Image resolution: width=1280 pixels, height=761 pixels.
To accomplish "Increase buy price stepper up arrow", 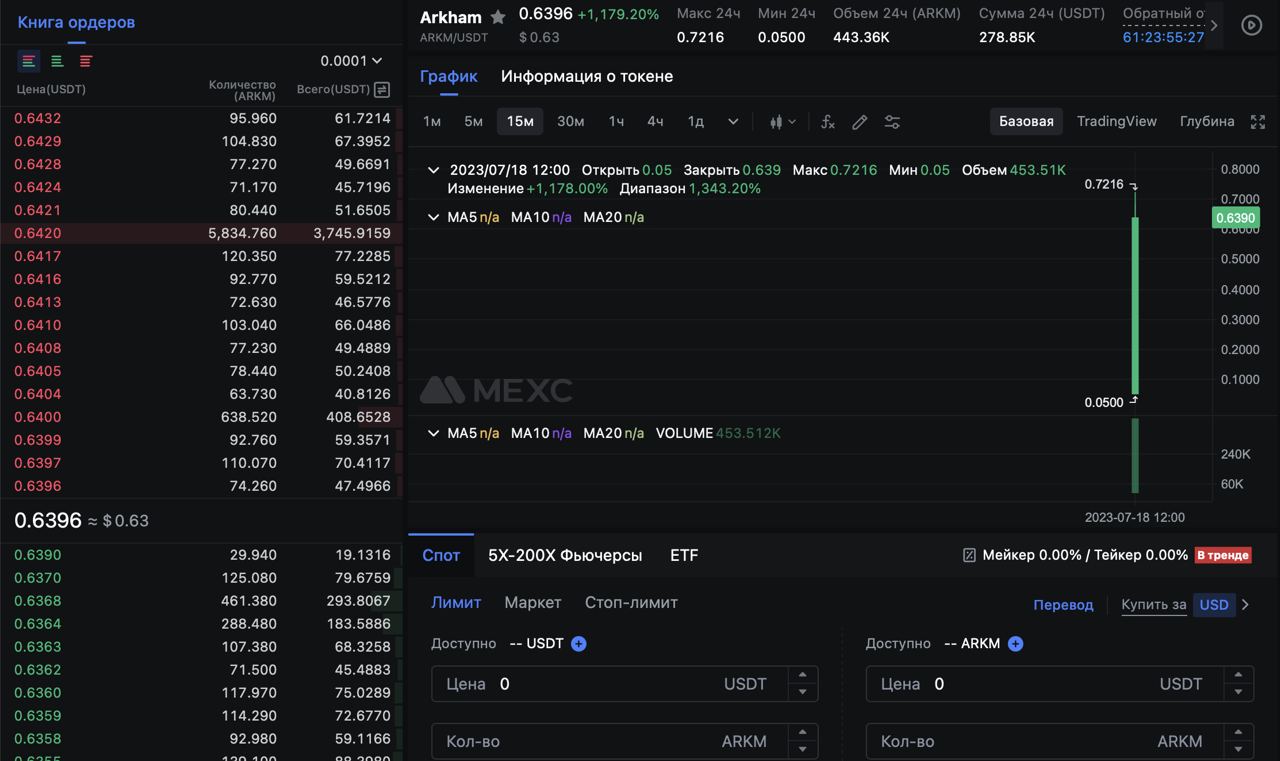I will coord(803,676).
